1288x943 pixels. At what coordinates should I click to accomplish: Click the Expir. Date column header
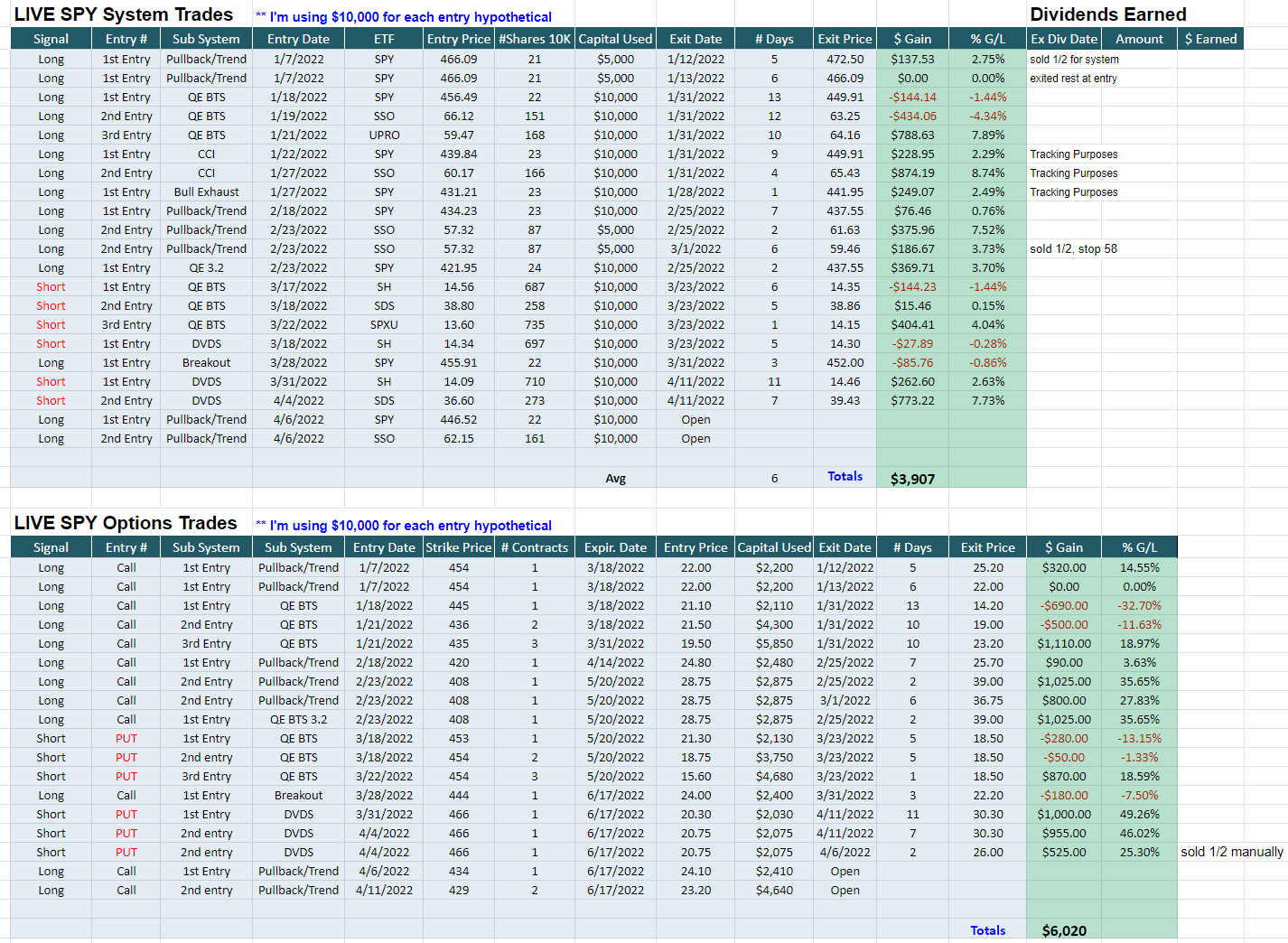(x=615, y=547)
